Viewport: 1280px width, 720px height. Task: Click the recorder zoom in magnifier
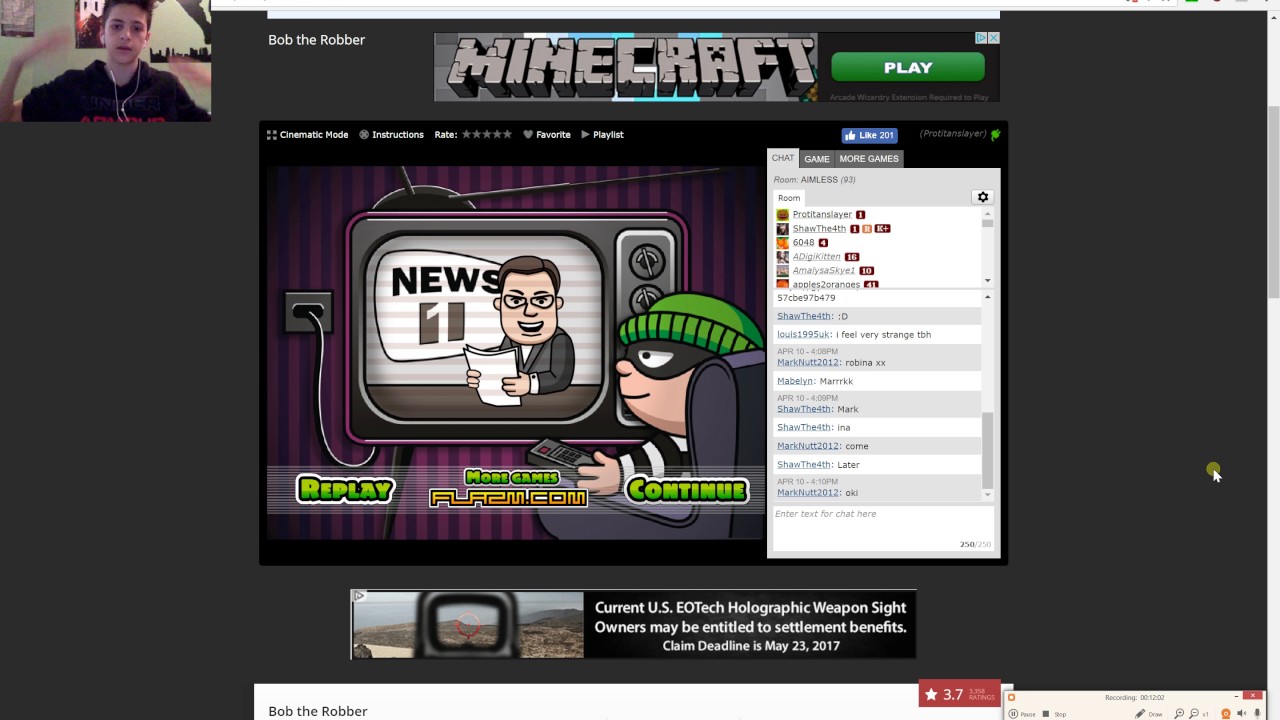[1180, 714]
